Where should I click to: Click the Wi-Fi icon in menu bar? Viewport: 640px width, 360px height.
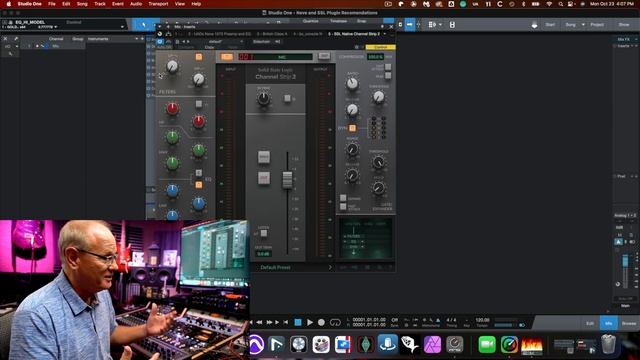(x=549, y=4)
